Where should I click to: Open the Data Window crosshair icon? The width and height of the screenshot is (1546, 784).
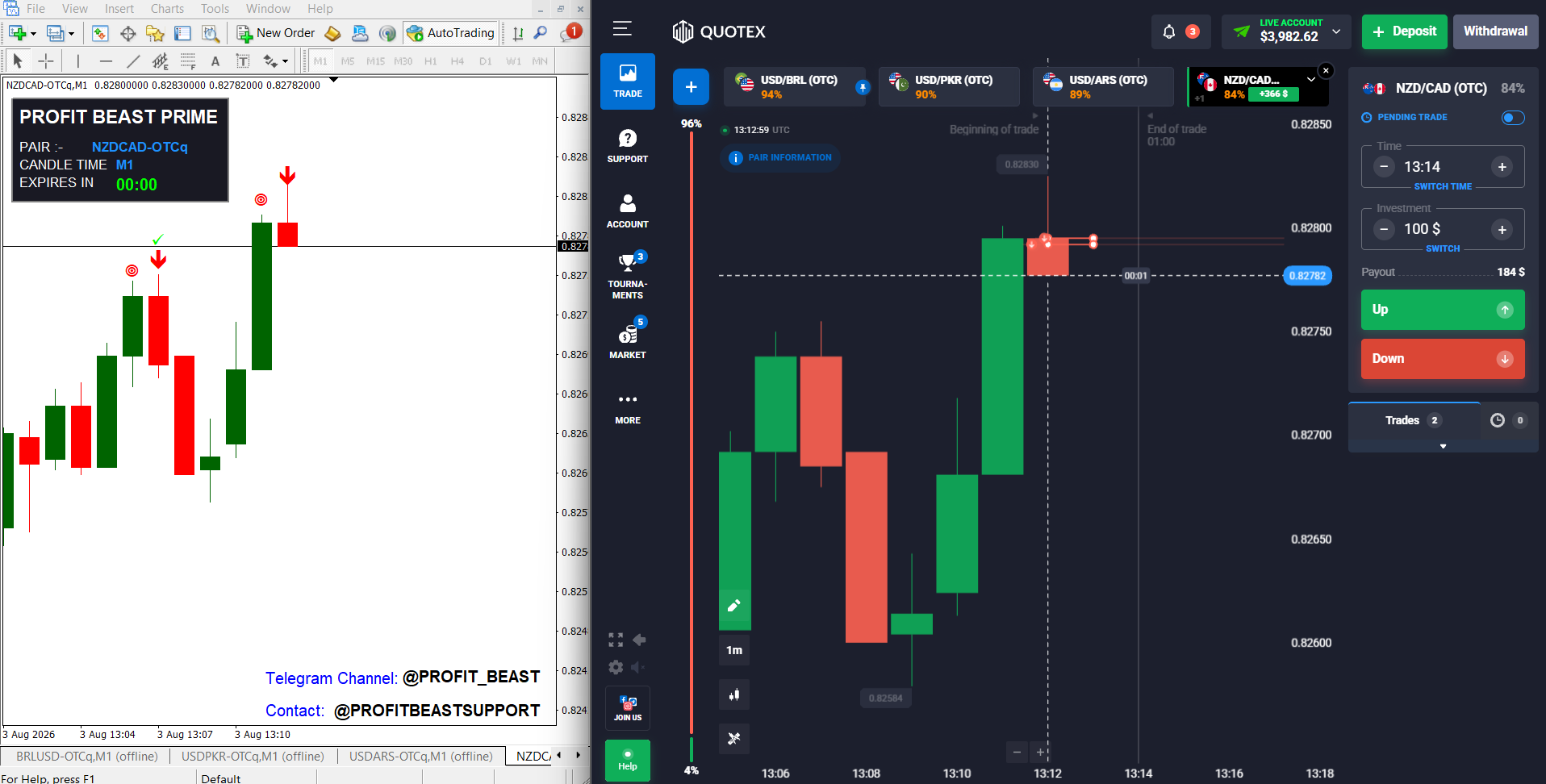(x=127, y=33)
